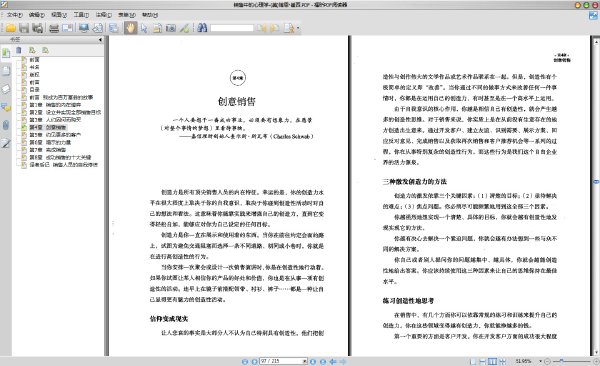This screenshot has width=600, height=366.
Task: Select the 第2章 bookmark
Action: click(x=65, y=112)
